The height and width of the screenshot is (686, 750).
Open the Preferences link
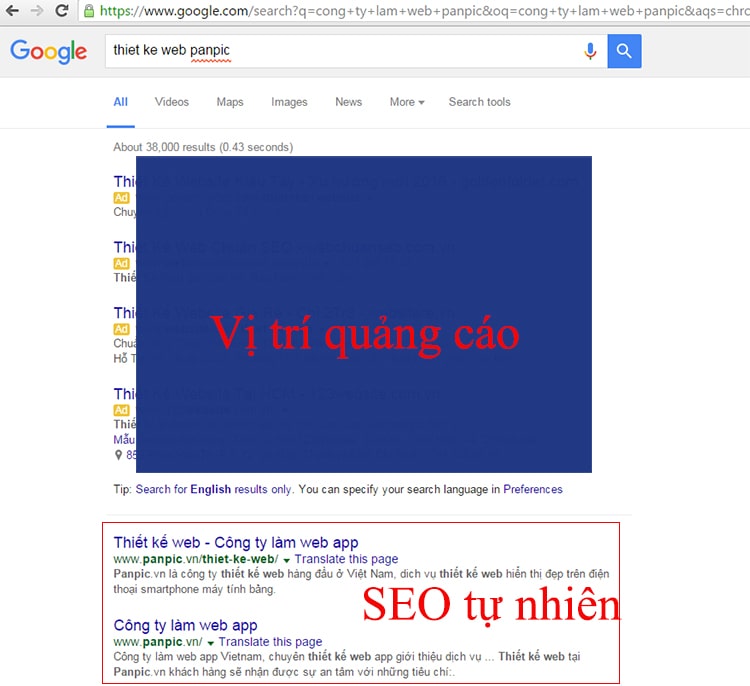[x=533, y=489]
